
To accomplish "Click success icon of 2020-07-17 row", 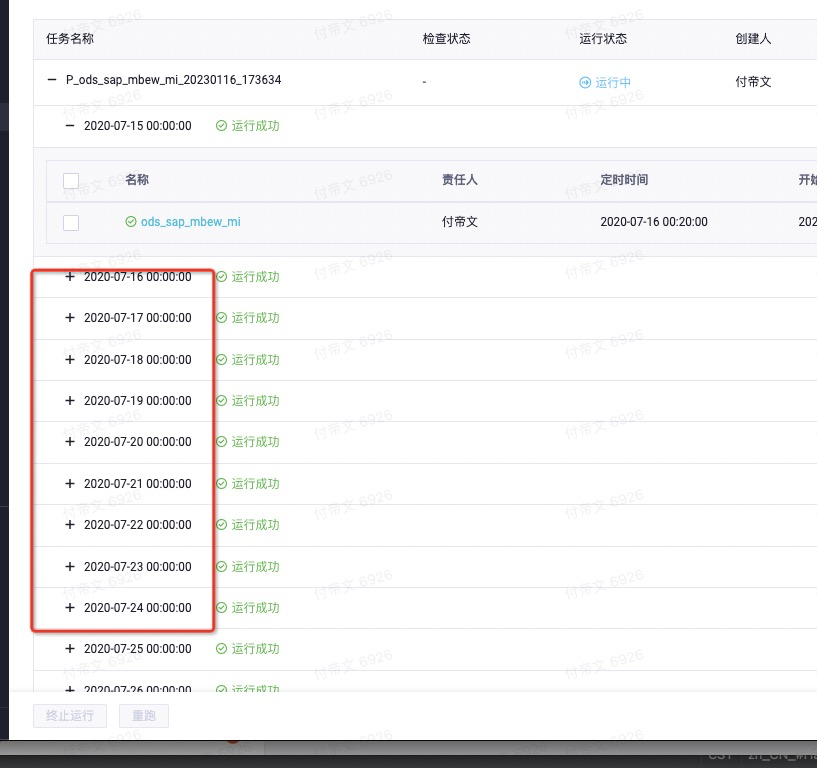I will (221, 317).
